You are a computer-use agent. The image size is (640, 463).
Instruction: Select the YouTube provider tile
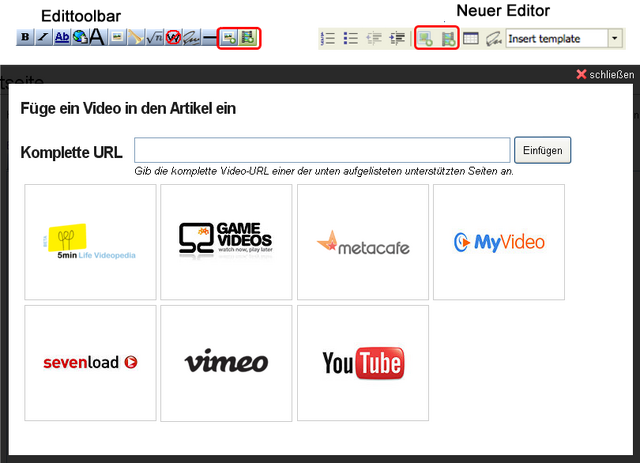[x=363, y=363]
